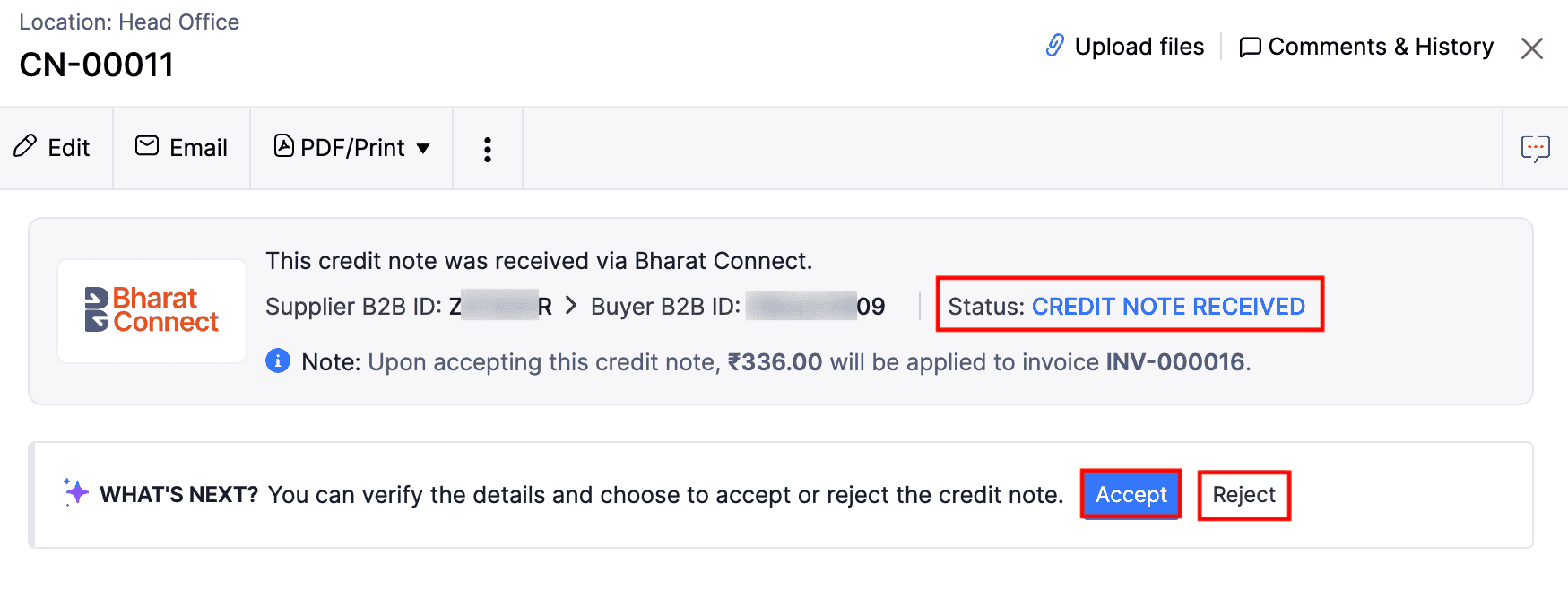The width and height of the screenshot is (1568, 599).
Task: Click the Bharat Connect logo
Action: (x=151, y=309)
